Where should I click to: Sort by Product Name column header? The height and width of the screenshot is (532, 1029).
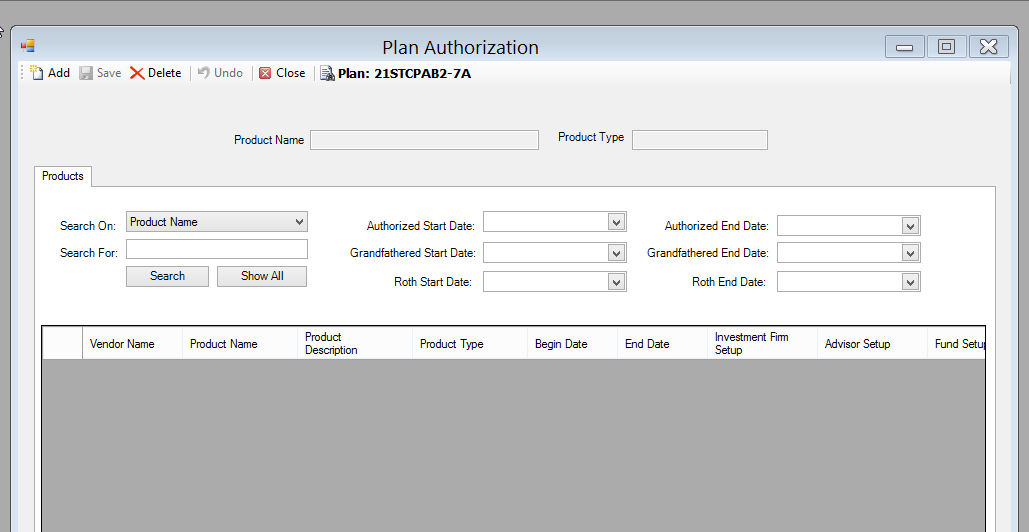pos(240,344)
